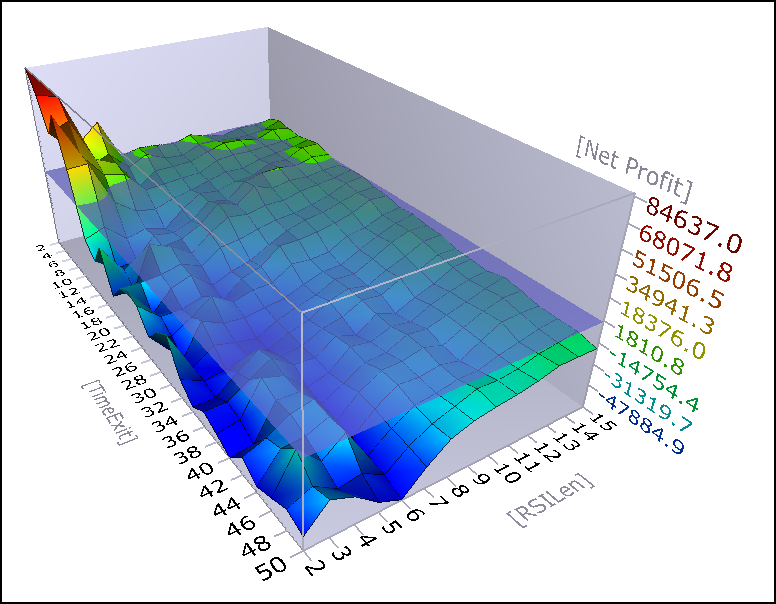The height and width of the screenshot is (604, 776).
Task: Click TimeExit tick label 30
Action: (144, 397)
